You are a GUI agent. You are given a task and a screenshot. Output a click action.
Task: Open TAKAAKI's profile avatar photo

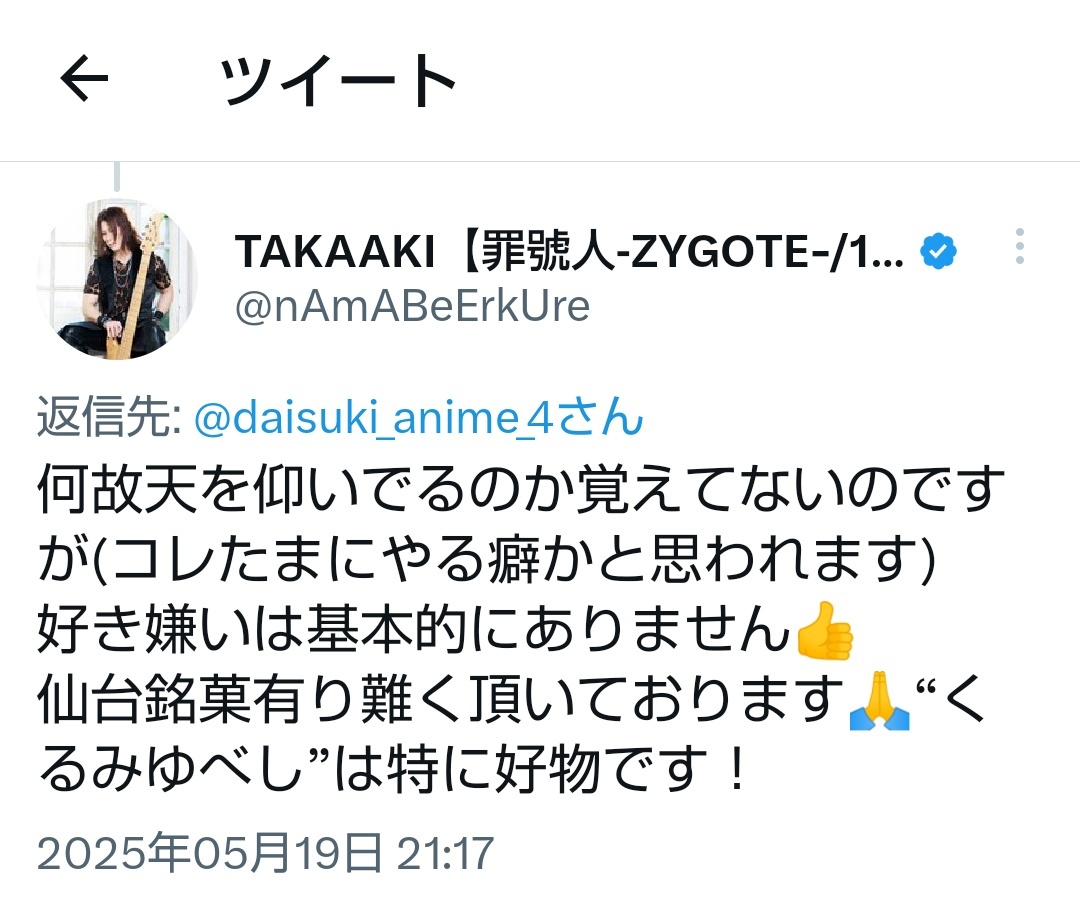pyautogui.click(x=117, y=279)
